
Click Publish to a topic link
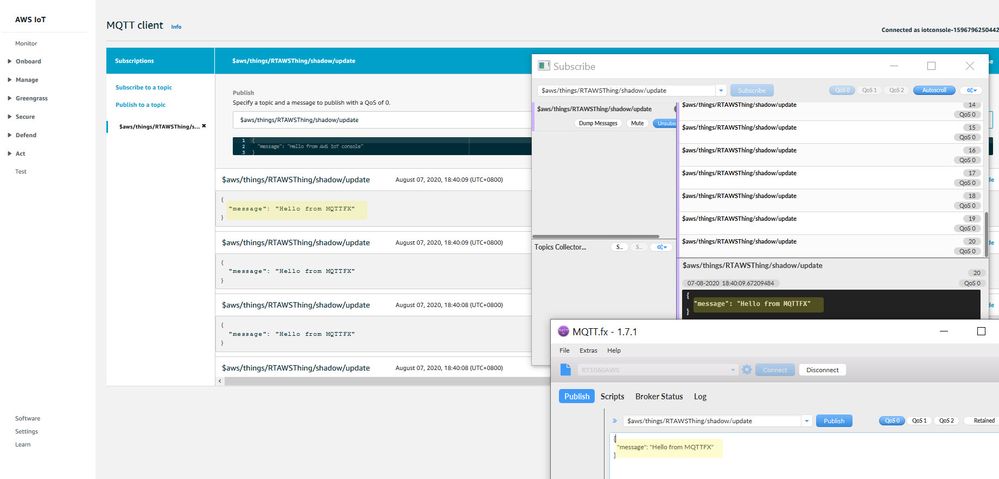point(140,104)
